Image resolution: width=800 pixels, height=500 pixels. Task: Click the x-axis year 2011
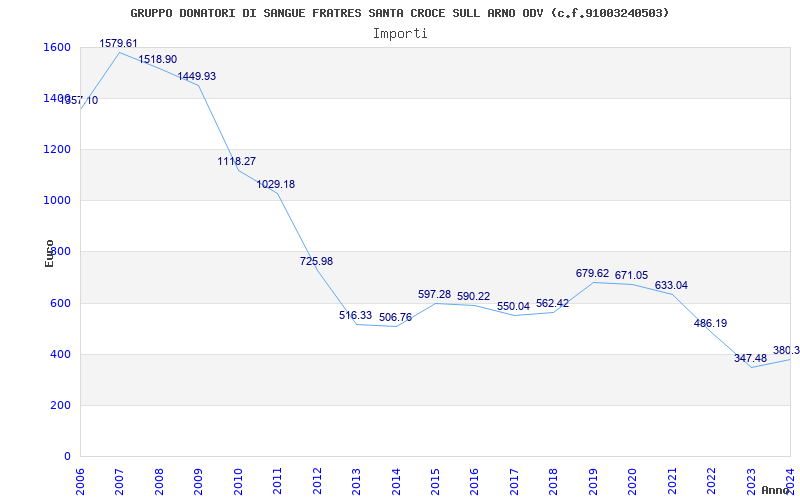tap(277, 482)
